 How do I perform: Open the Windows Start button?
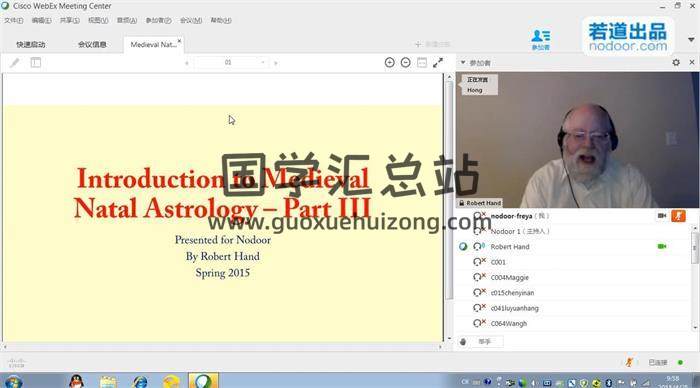coord(13,382)
